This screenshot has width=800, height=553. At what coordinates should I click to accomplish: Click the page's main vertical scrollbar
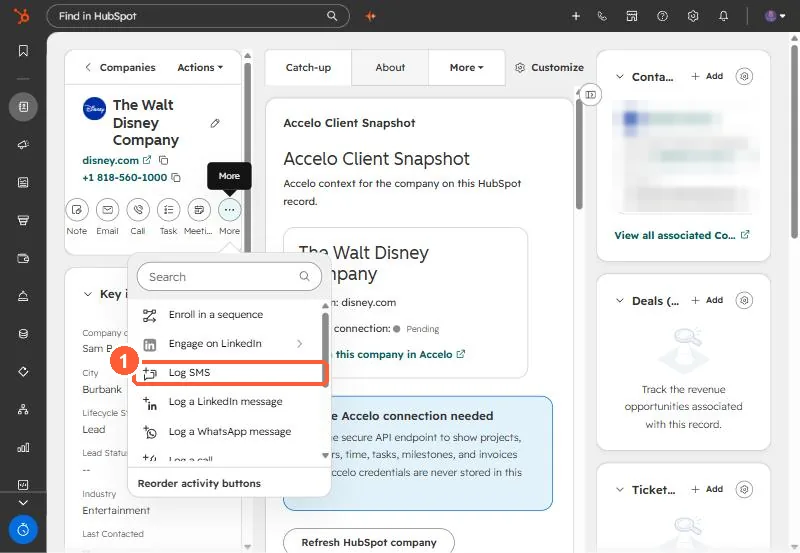click(795, 143)
